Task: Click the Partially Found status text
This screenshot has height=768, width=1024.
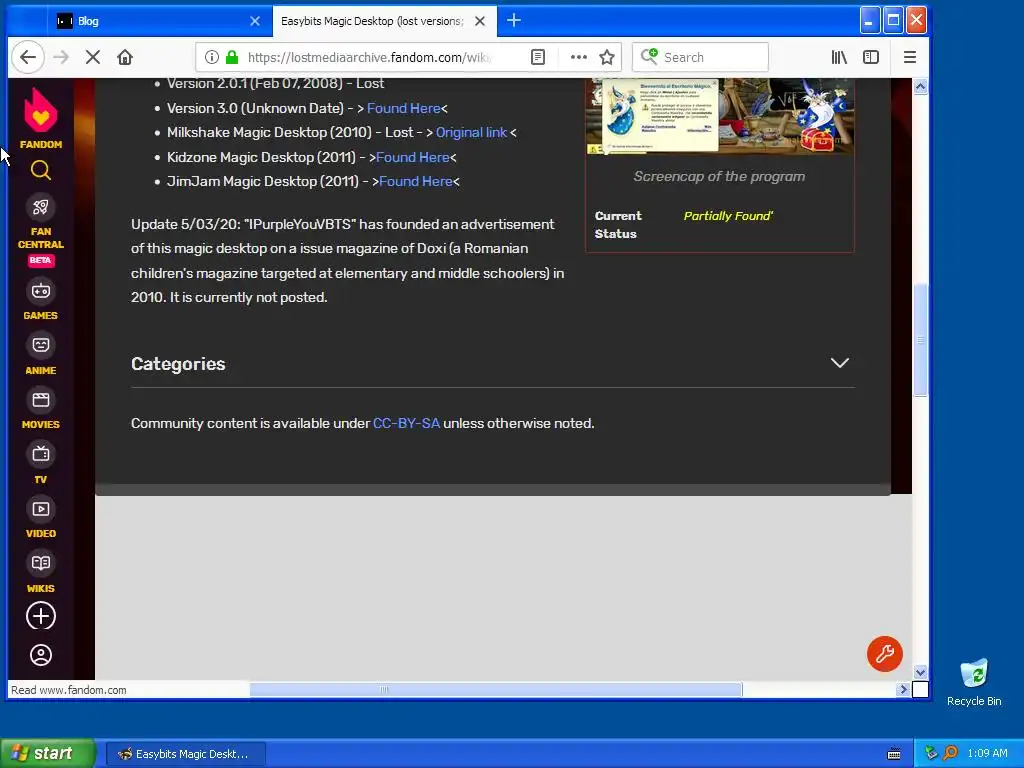Action: click(x=728, y=216)
